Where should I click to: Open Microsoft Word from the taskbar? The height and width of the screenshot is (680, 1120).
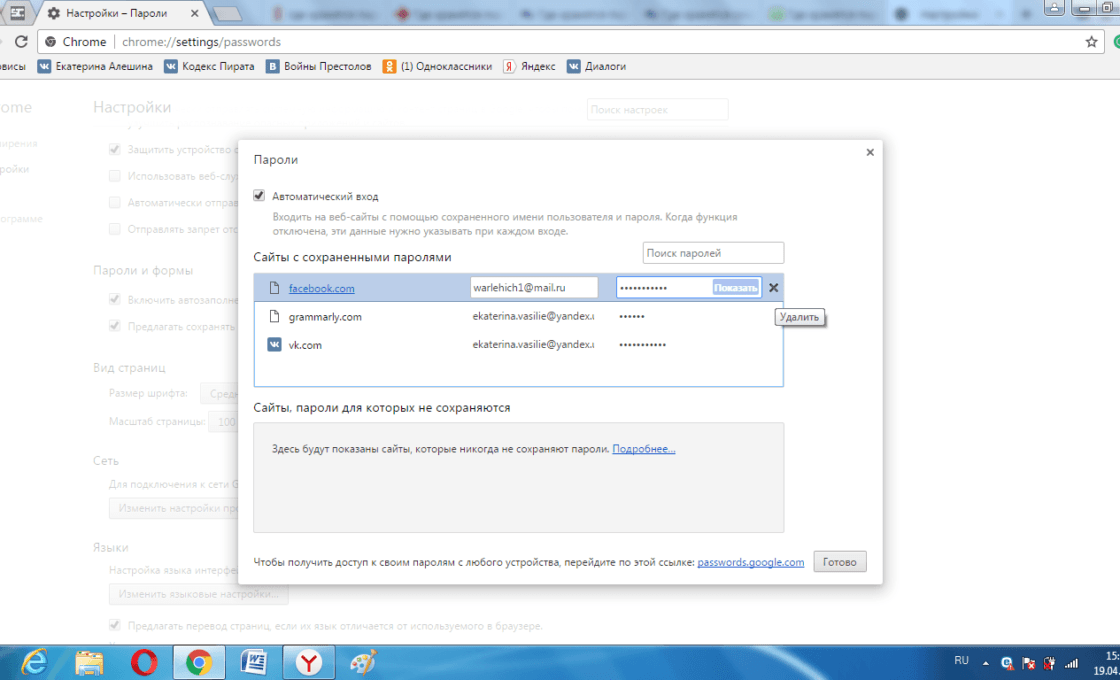[x=255, y=662]
